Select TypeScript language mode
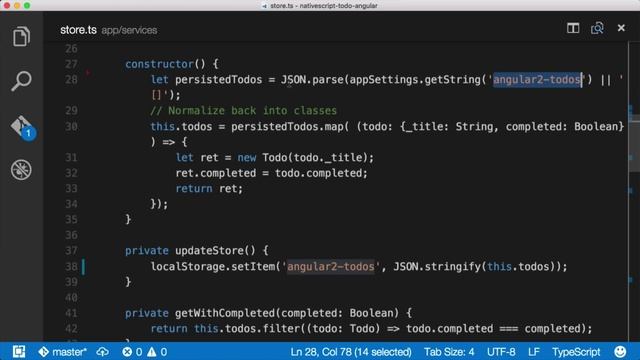This screenshot has width=640, height=360. (x=576, y=351)
